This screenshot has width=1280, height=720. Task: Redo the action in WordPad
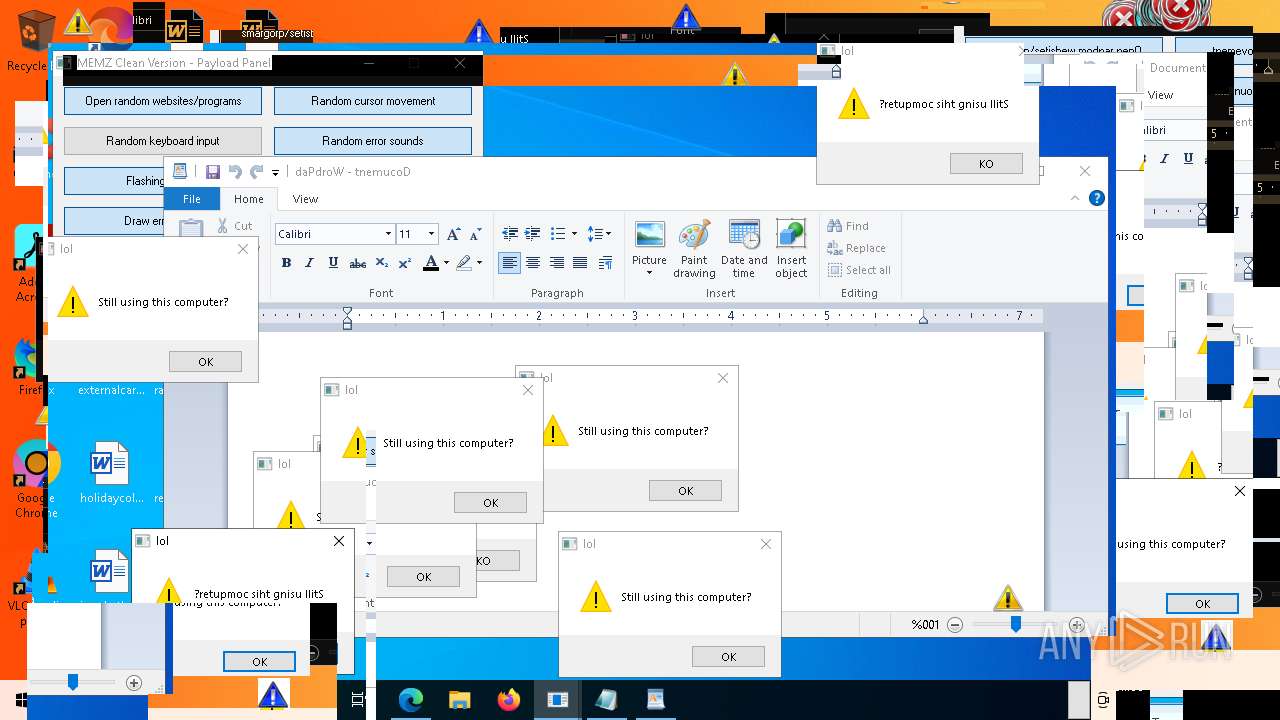point(257,172)
